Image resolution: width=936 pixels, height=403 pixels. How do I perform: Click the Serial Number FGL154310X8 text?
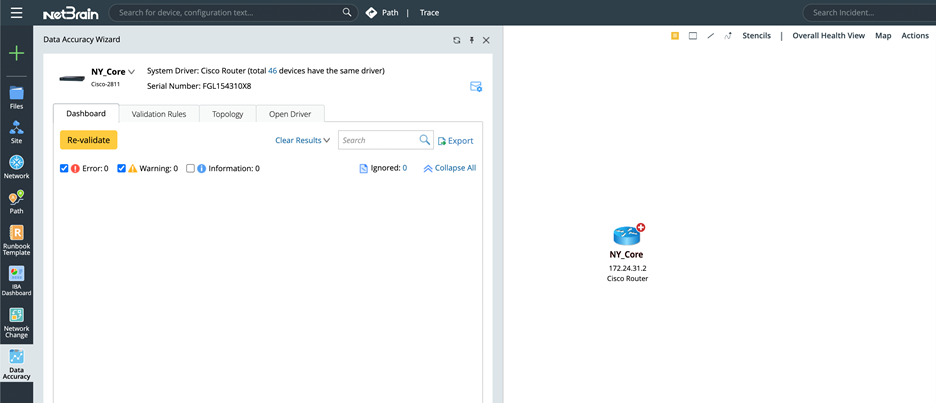(199, 86)
